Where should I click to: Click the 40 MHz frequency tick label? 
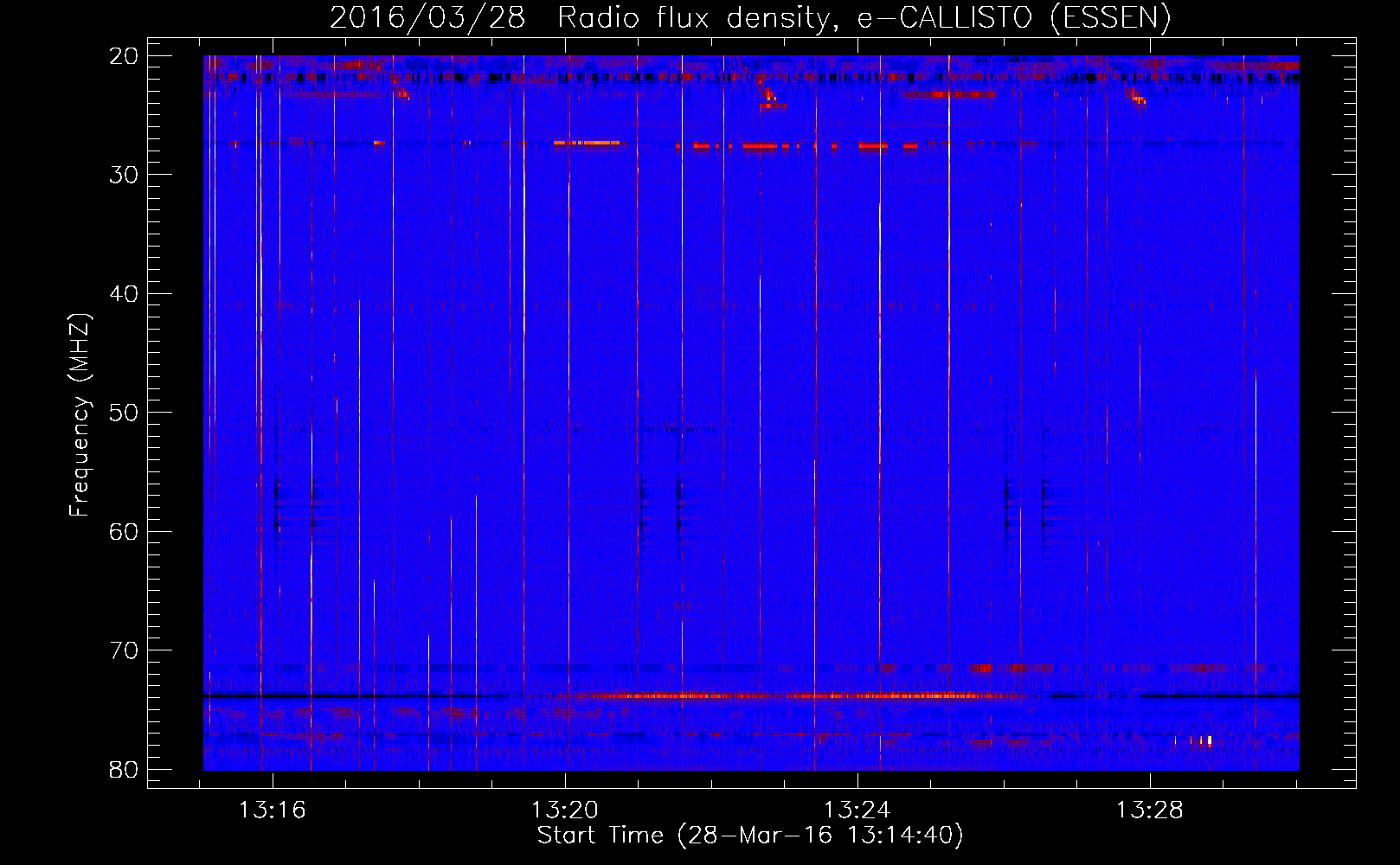pos(124,294)
